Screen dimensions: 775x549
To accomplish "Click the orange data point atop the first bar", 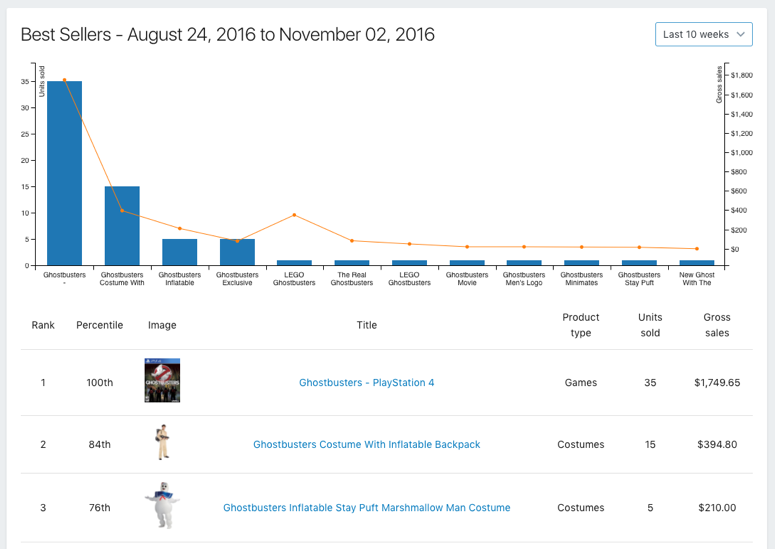I will click(x=64, y=80).
